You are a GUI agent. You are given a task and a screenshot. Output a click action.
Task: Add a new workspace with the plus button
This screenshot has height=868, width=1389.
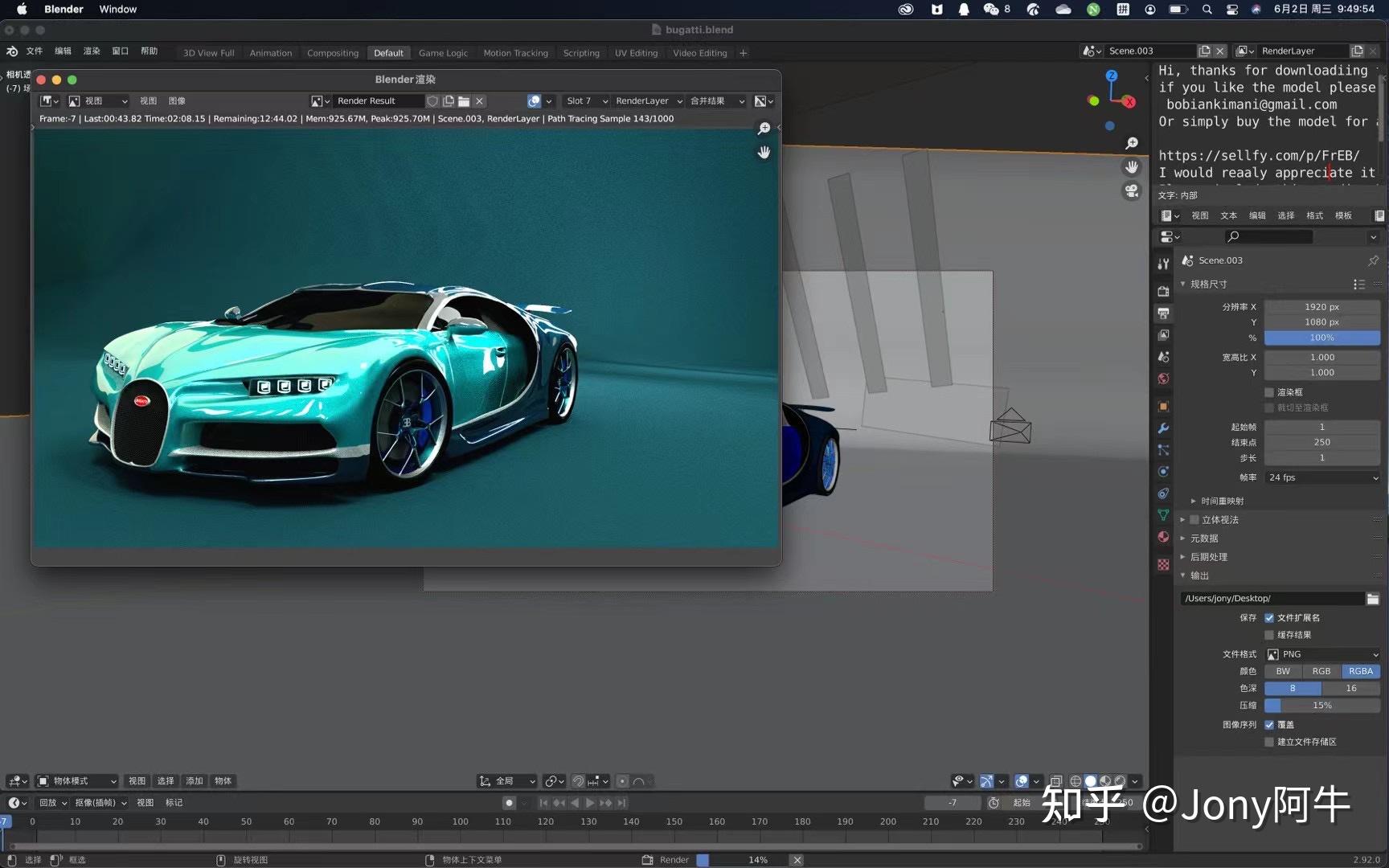pos(743,53)
